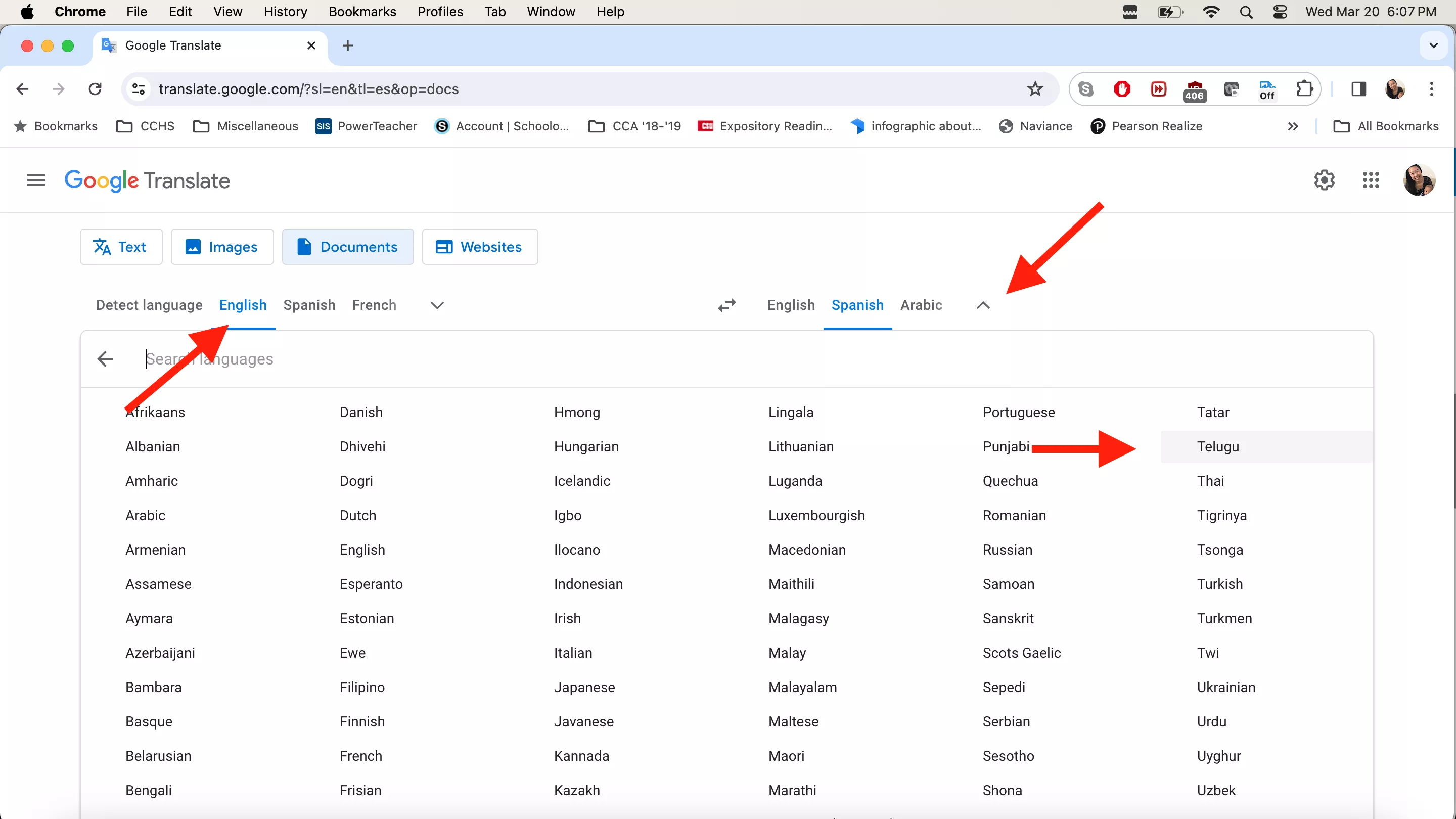1456x819 pixels.
Task: Select Detect language
Action: [x=149, y=305]
